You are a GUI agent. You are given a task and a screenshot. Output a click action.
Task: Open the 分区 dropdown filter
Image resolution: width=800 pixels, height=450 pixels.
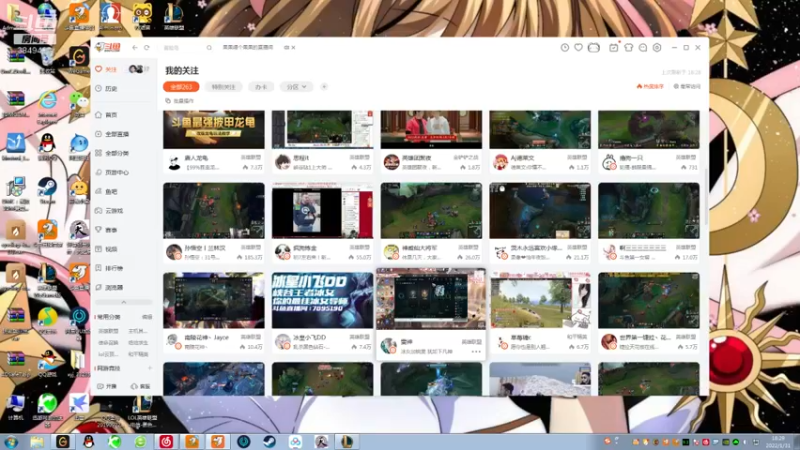(296, 87)
